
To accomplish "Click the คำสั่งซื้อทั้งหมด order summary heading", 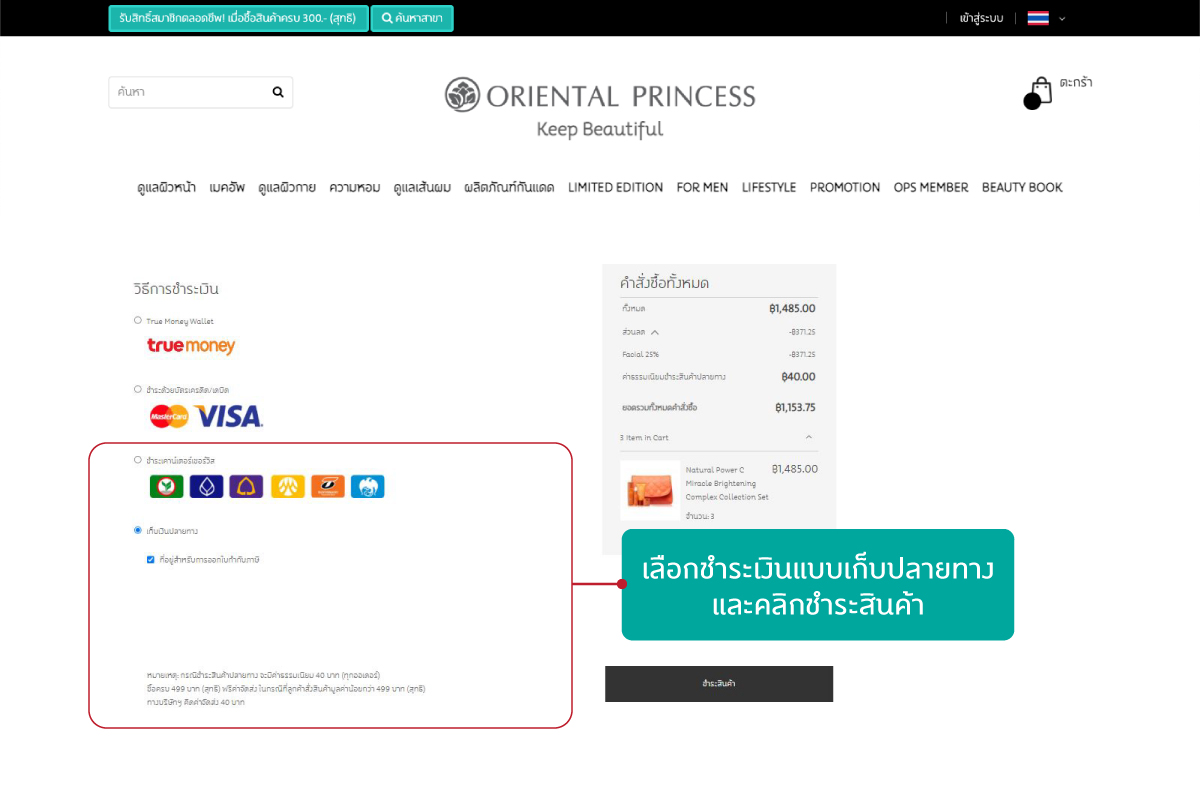I will pos(664,283).
